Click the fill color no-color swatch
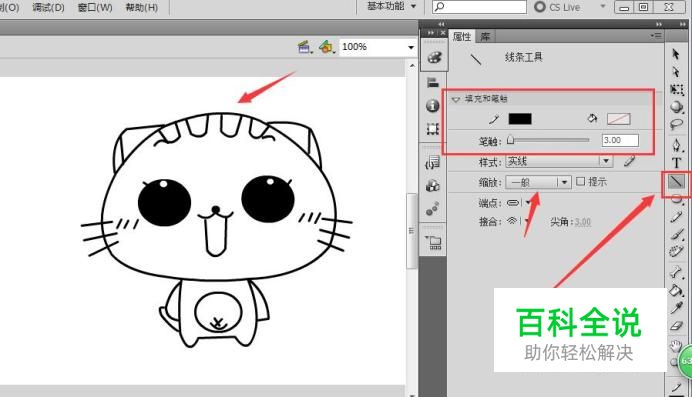This screenshot has height=397, width=692. [619, 119]
